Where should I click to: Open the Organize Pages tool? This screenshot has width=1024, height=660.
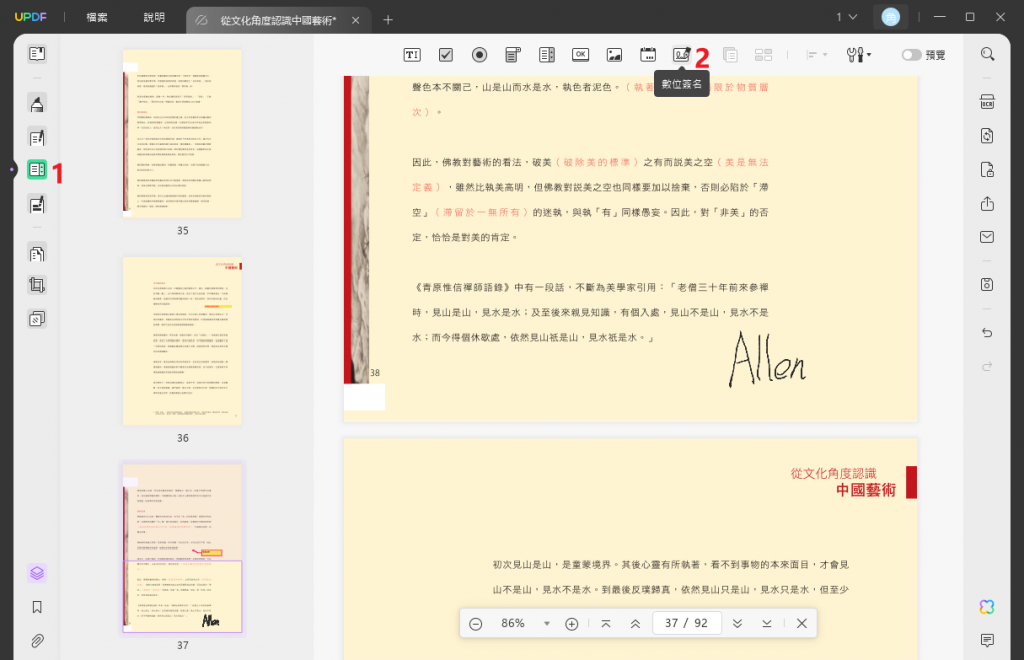click(x=37, y=253)
